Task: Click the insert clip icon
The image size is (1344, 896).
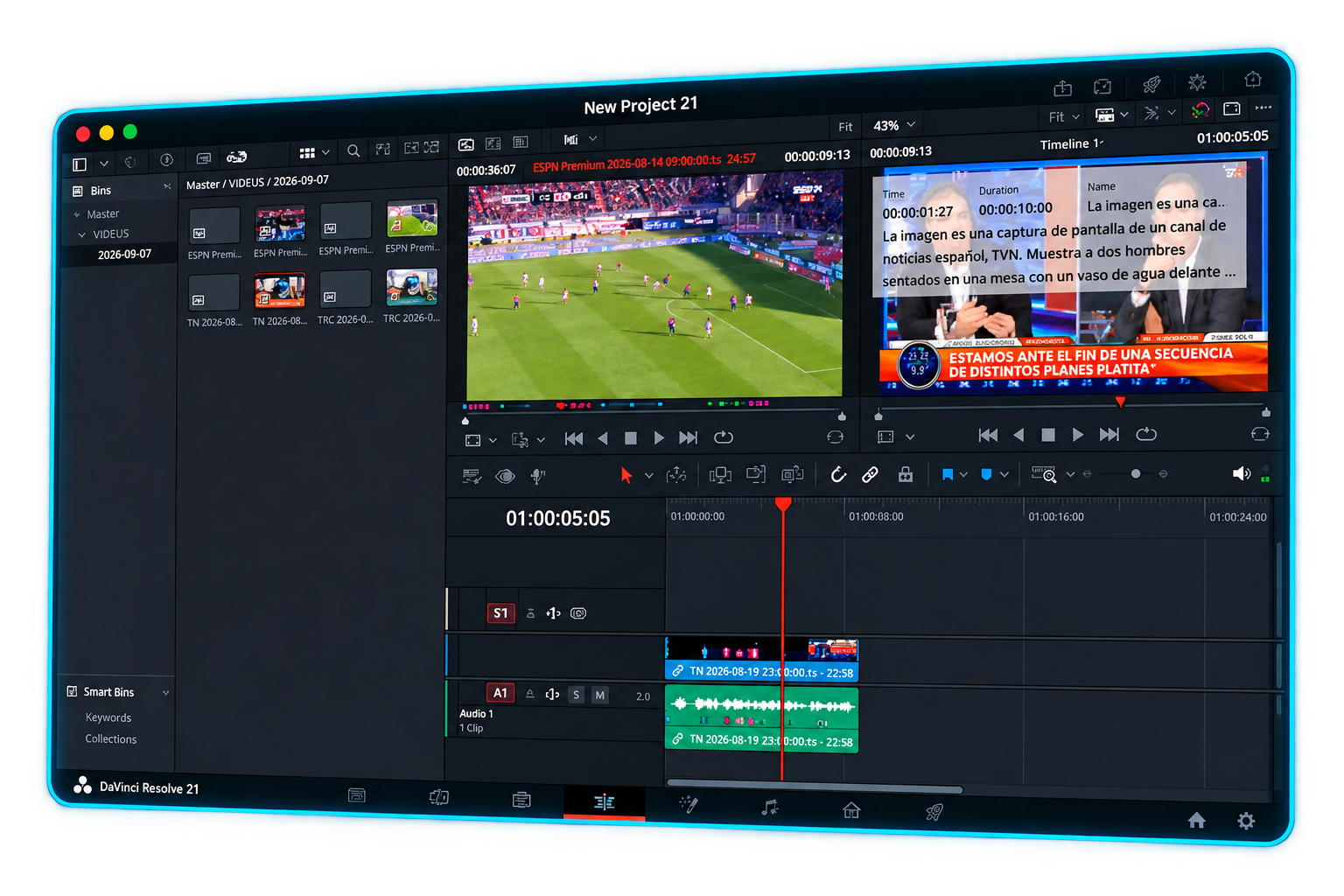Action: (x=720, y=475)
